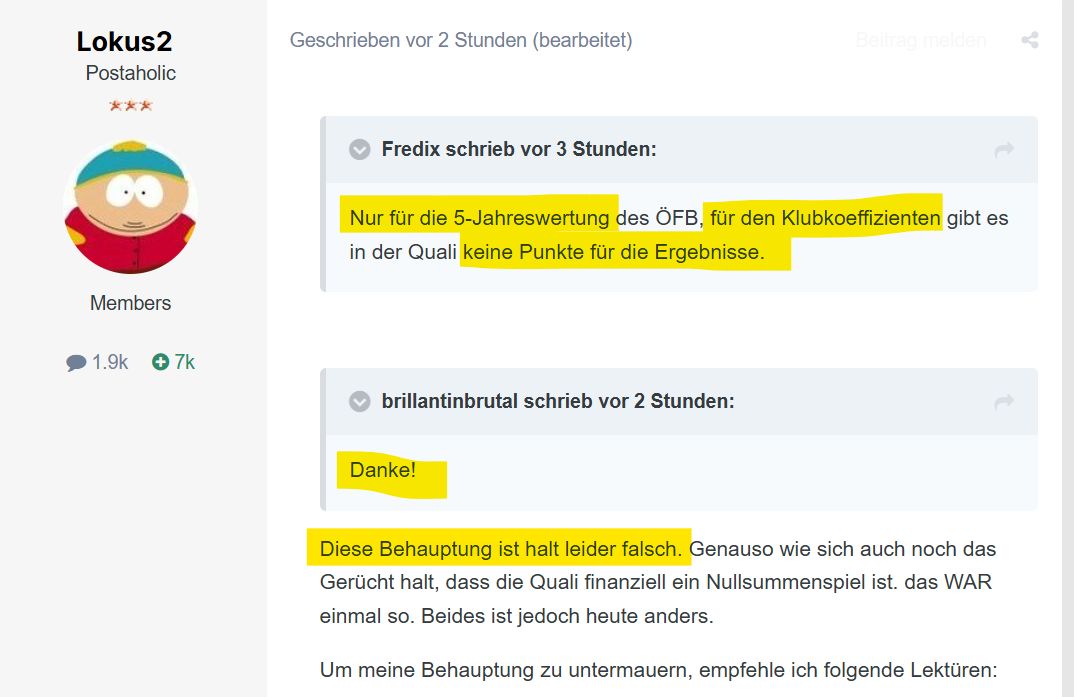Screen dimensions: 1074x697
Task: View the 7k reputation count
Action: pos(173,362)
